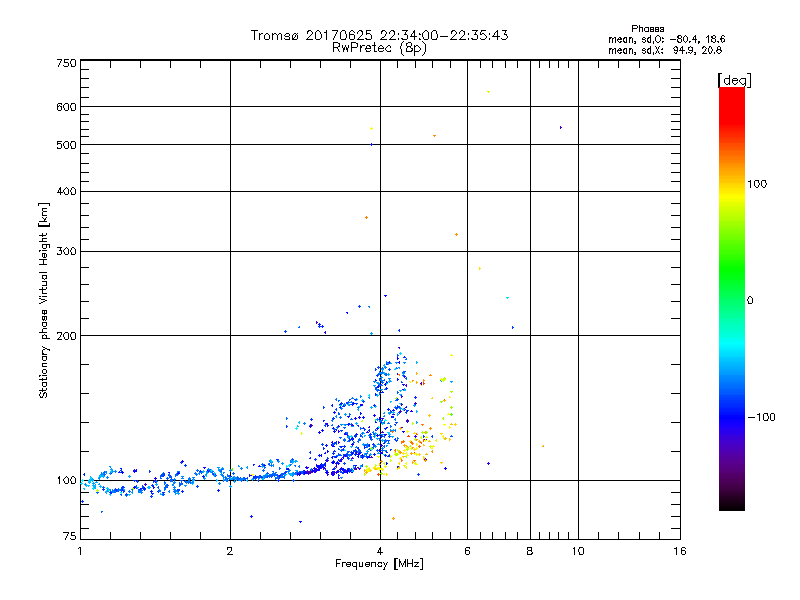Click the phase color bar
800x600 pixels.
pyautogui.click(x=732, y=298)
